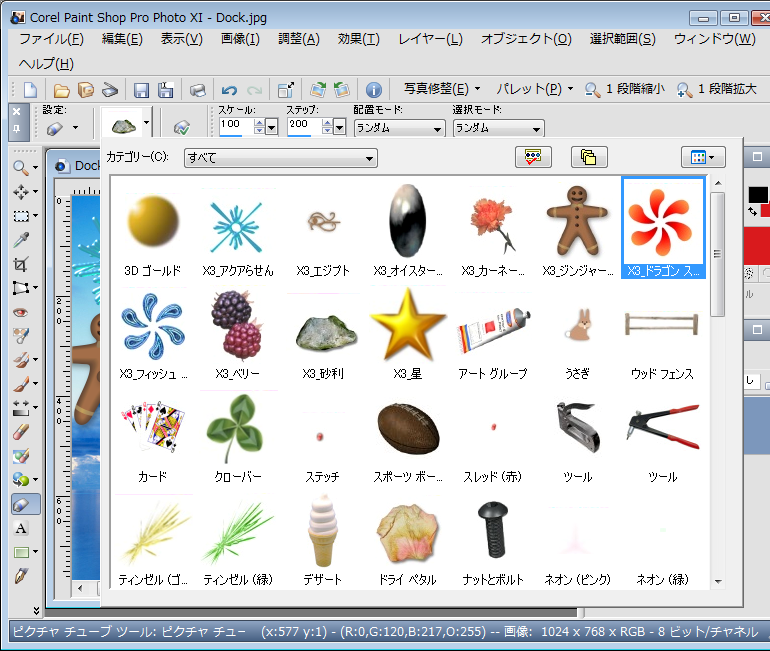Viewport: 770px width, 651px height.
Task: Open the 編集(E) menu
Action: coord(122,39)
